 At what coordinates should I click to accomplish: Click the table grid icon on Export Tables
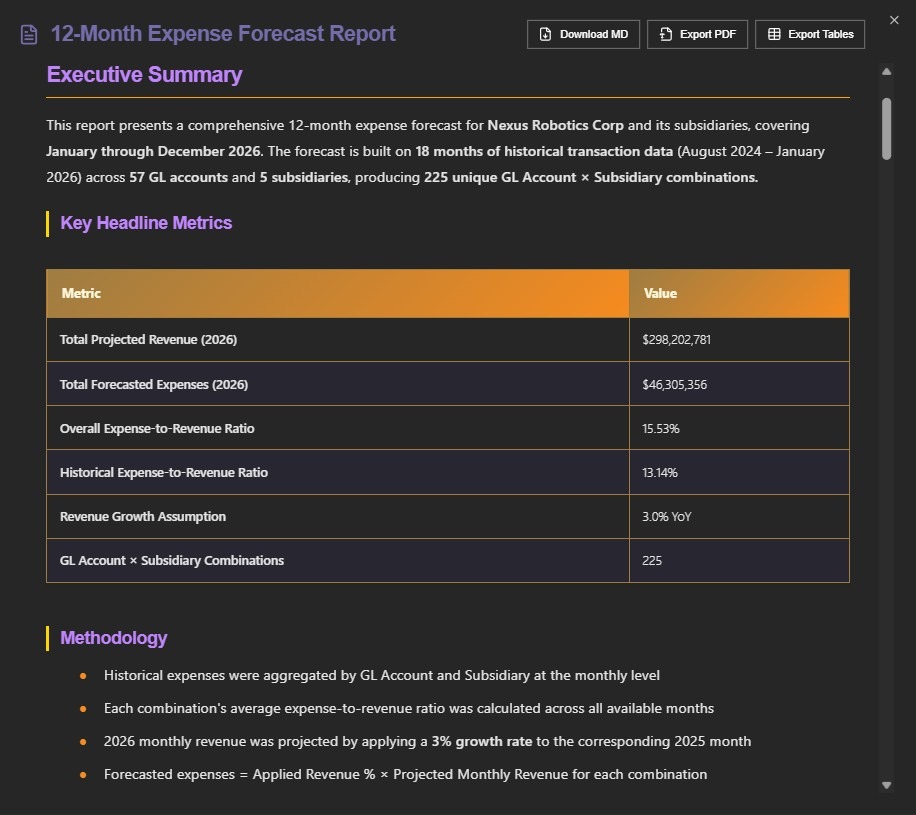(x=774, y=33)
